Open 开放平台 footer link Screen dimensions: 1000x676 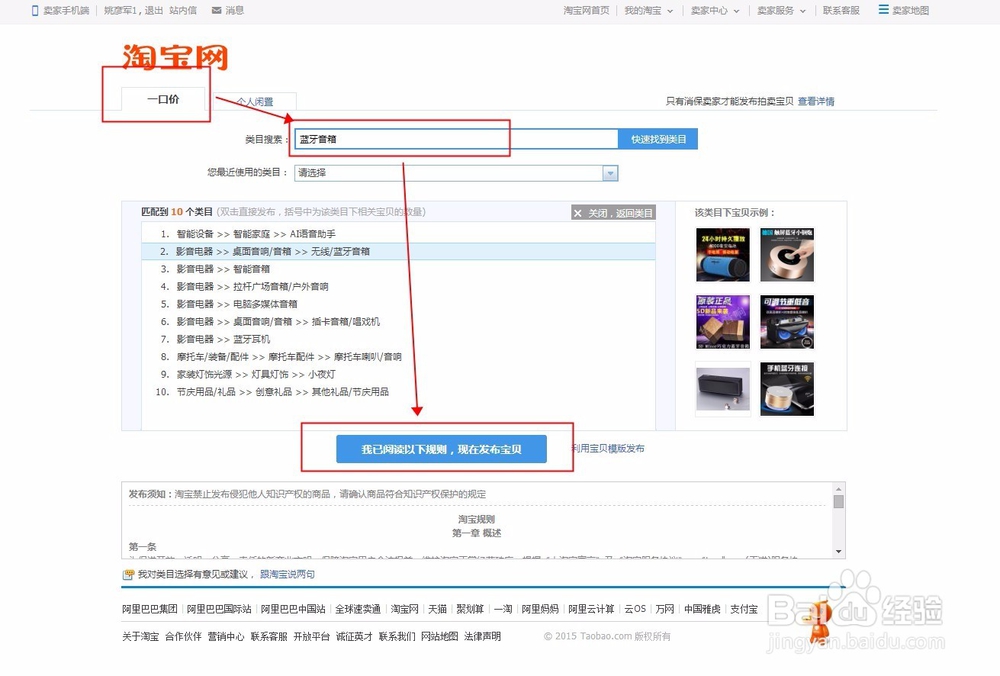(311, 636)
